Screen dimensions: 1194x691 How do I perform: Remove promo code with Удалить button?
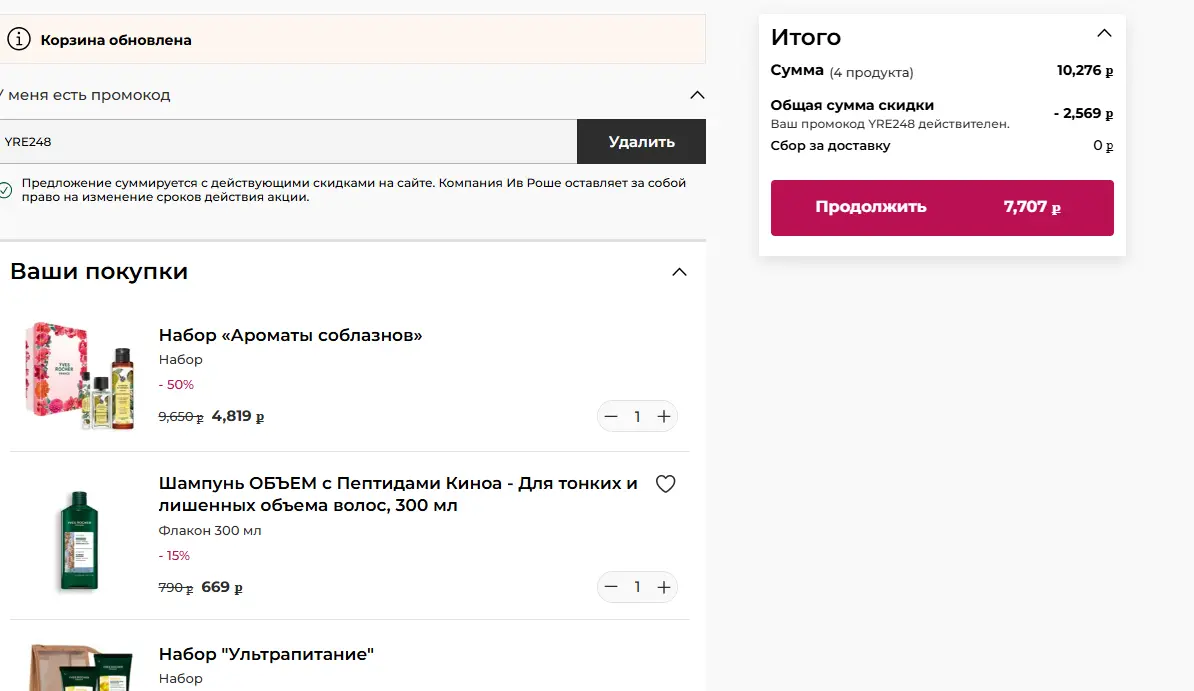coord(641,142)
